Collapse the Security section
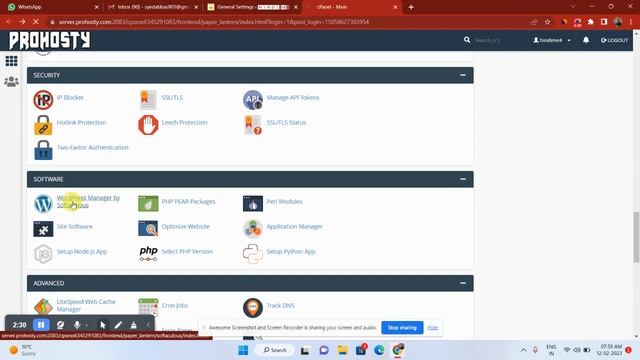 pyautogui.click(x=462, y=75)
